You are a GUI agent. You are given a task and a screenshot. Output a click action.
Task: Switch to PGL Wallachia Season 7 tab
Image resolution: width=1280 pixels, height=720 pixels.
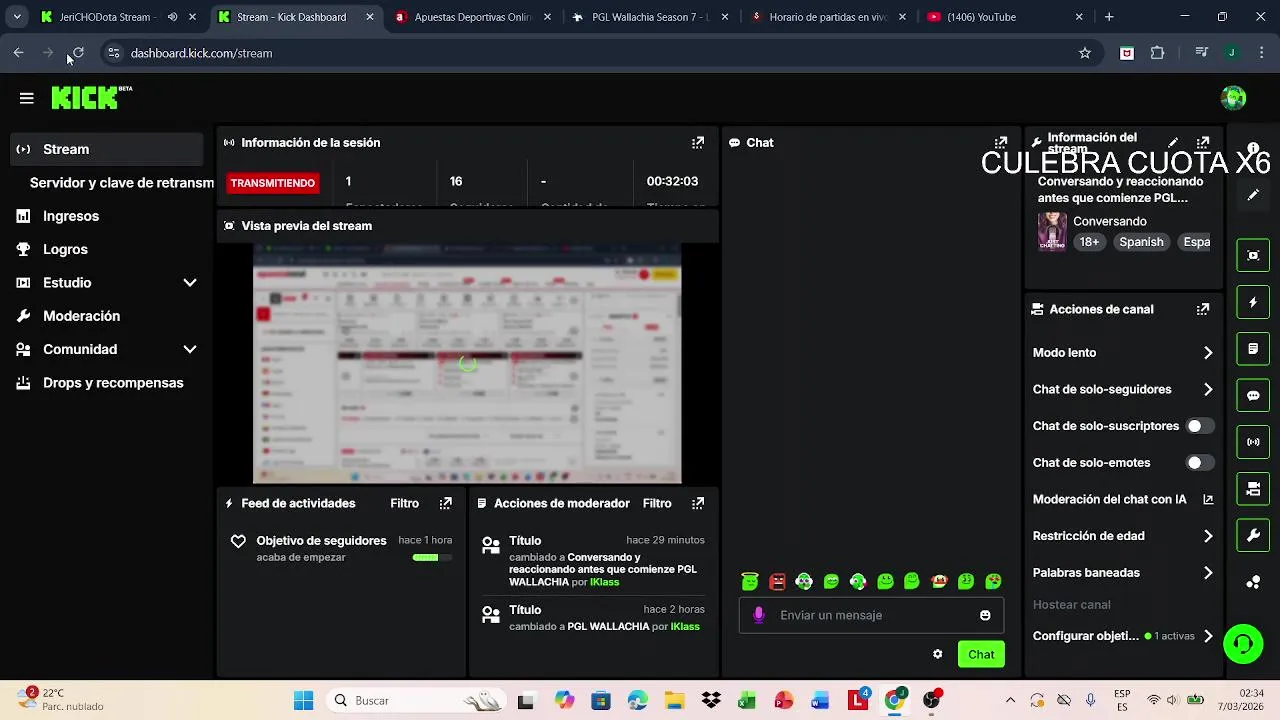click(650, 17)
